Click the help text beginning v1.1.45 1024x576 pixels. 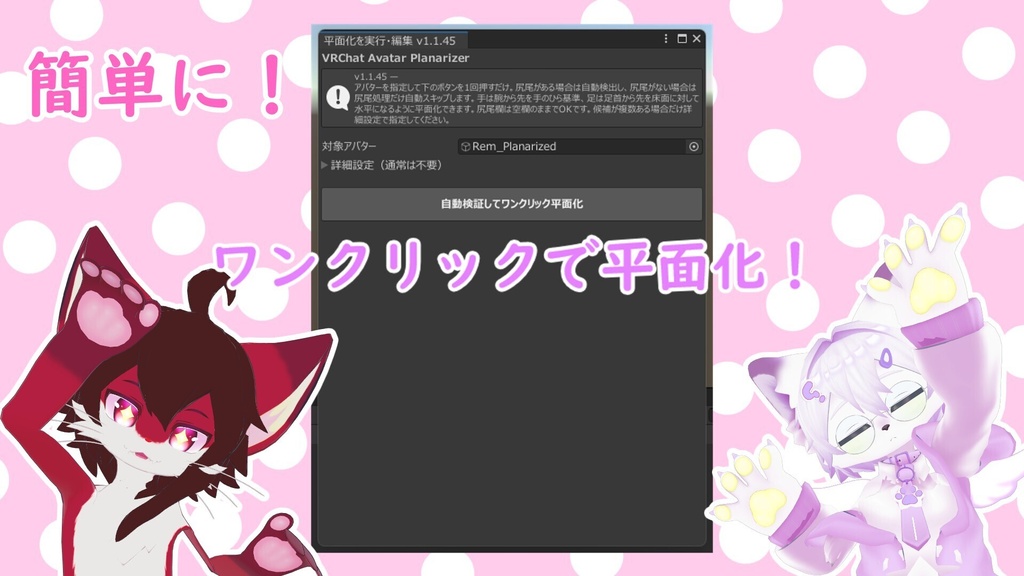pyautogui.click(x=526, y=99)
